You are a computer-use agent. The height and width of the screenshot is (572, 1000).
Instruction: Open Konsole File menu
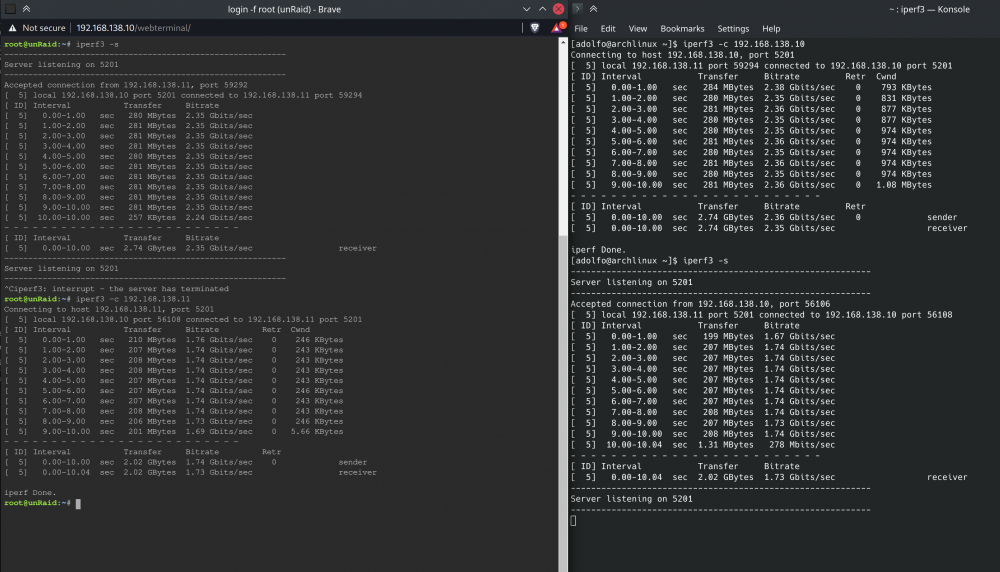pos(580,29)
